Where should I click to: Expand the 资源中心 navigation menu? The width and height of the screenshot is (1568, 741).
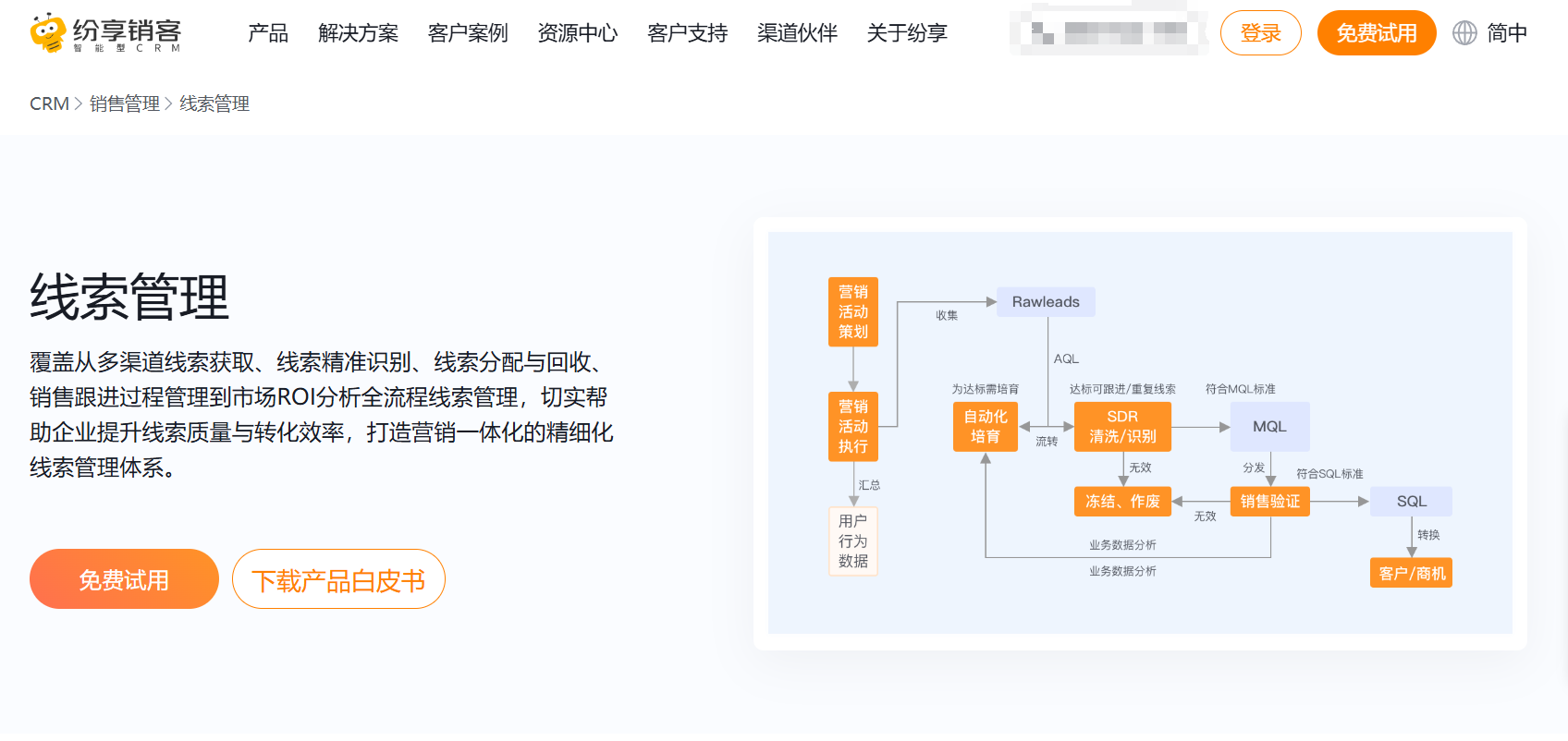[x=578, y=33]
